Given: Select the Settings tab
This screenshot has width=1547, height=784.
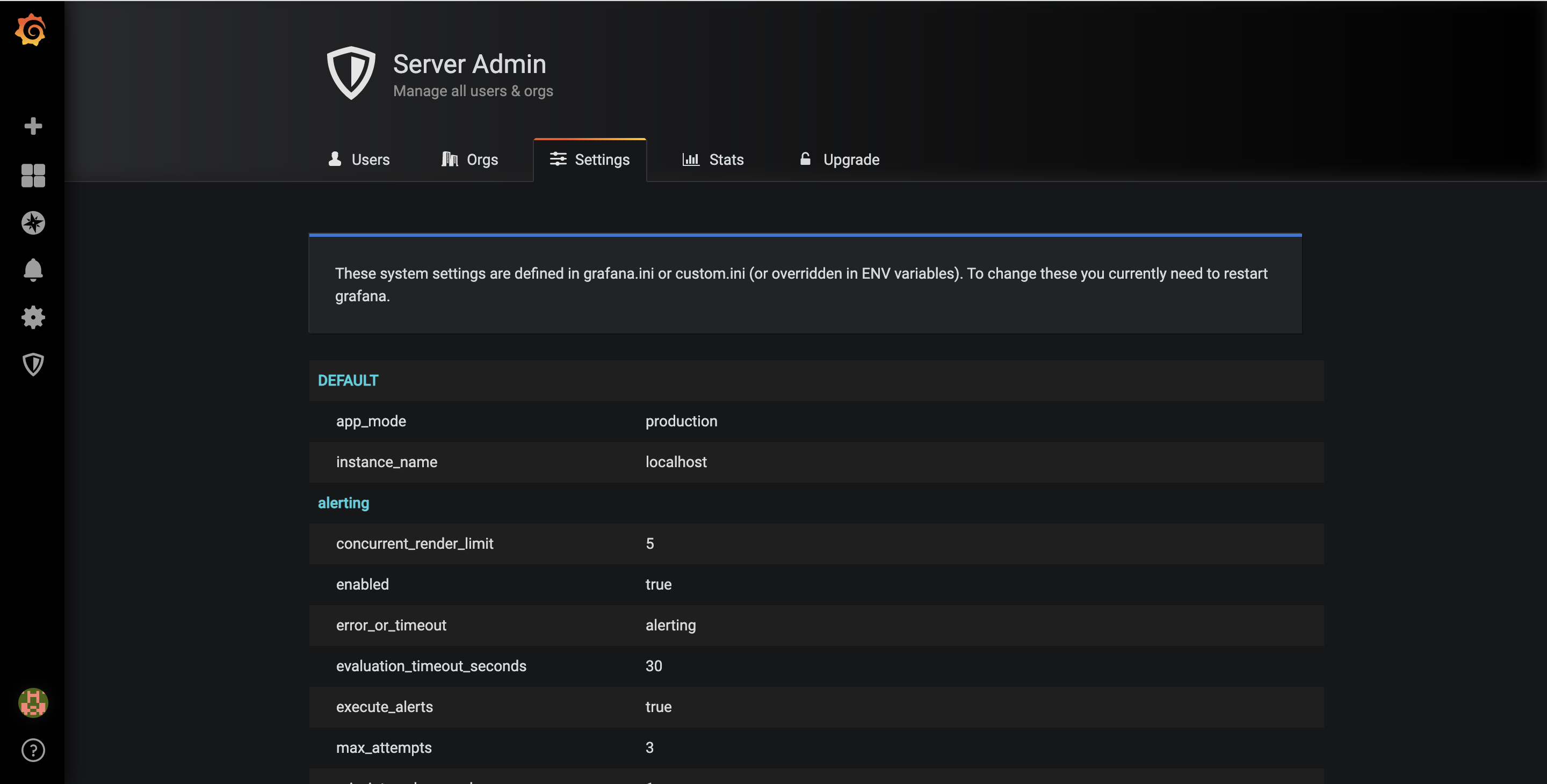Looking at the screenshot, I should coord(590,159).
